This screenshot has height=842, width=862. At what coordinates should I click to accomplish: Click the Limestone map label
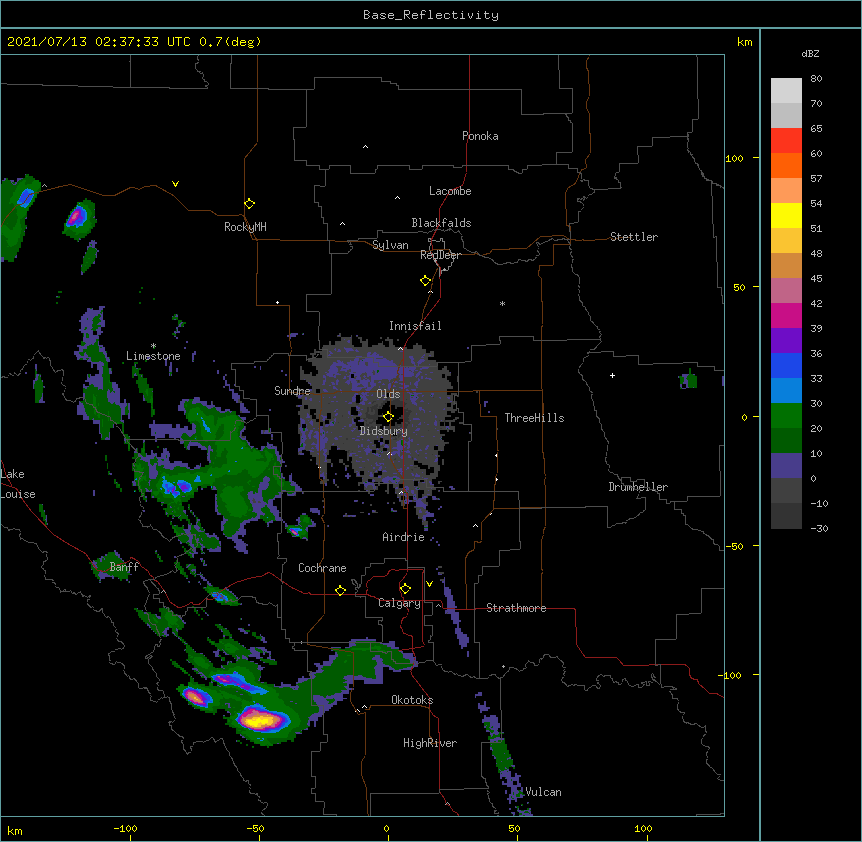click(x=153, y=356)
